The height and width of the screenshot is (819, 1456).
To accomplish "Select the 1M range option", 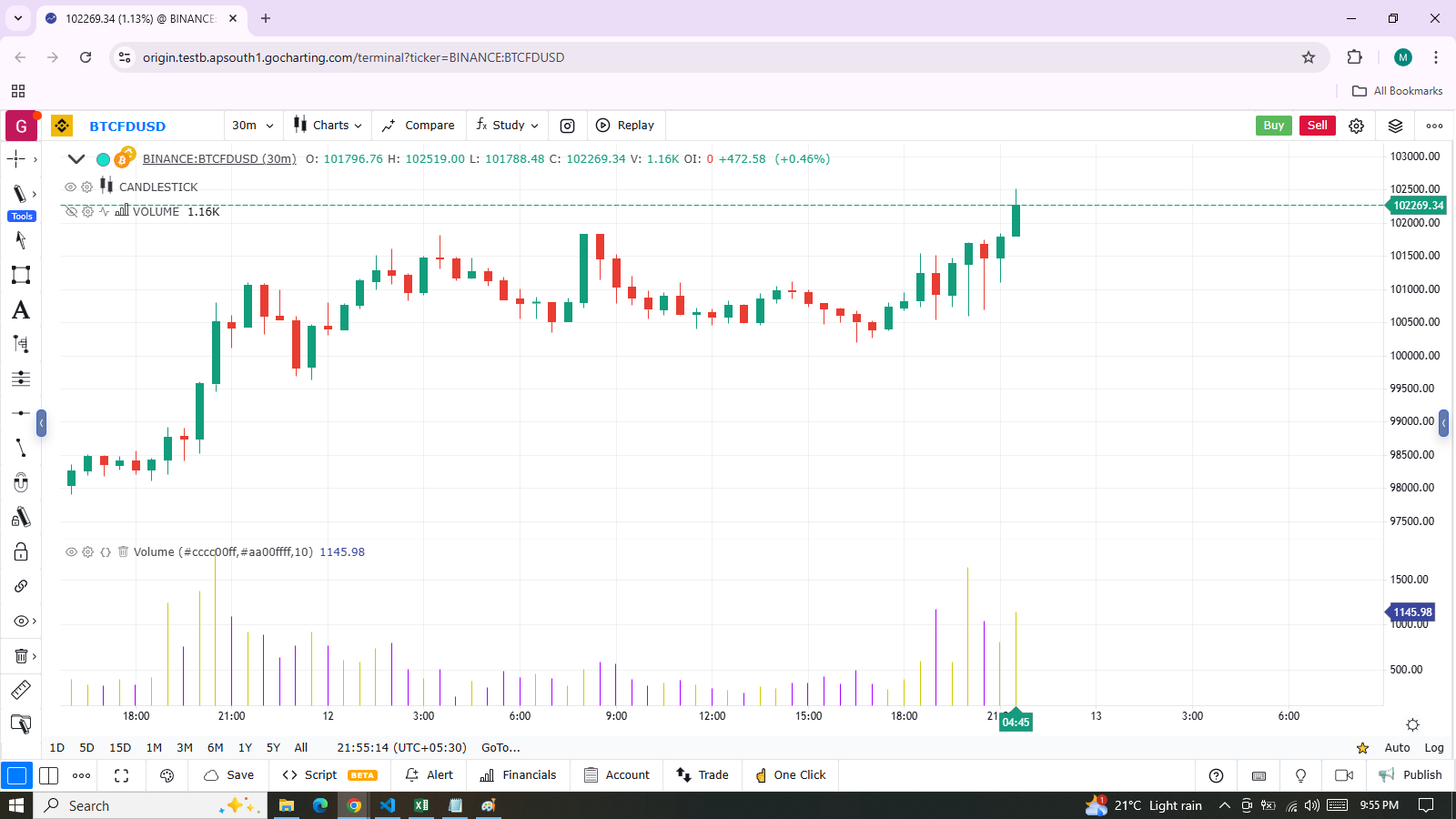I will pyautogui.click(x=154, y=748).
